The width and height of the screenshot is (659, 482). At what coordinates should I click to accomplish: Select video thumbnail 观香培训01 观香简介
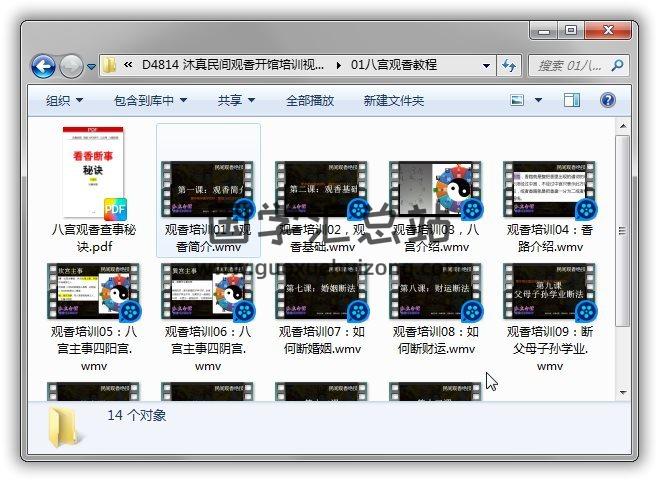[x=208, y=190]
